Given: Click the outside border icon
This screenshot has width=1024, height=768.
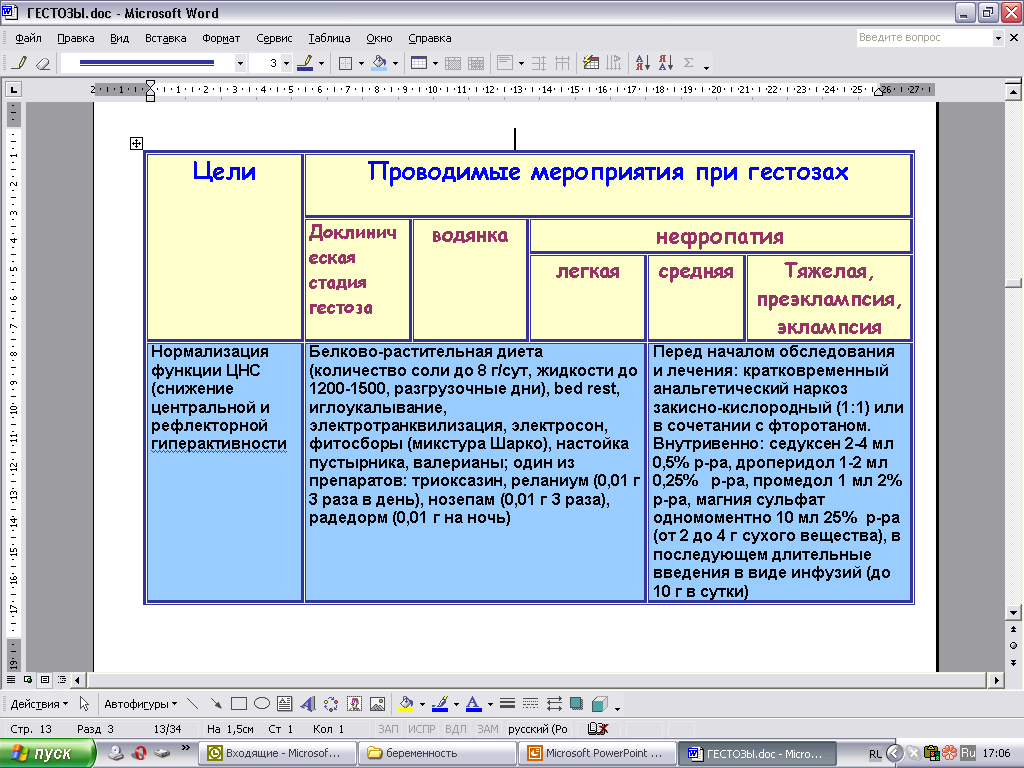Looking at the screenshot, I should click(345, 63).
